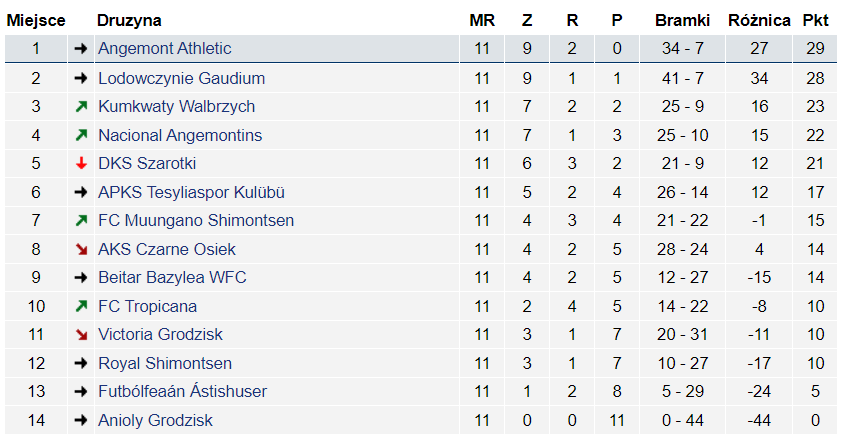Screen dimensions: 842x447
Task: Click the green up arrow beside Kumkwaty Walbrzych
Action: coord(81,107)
